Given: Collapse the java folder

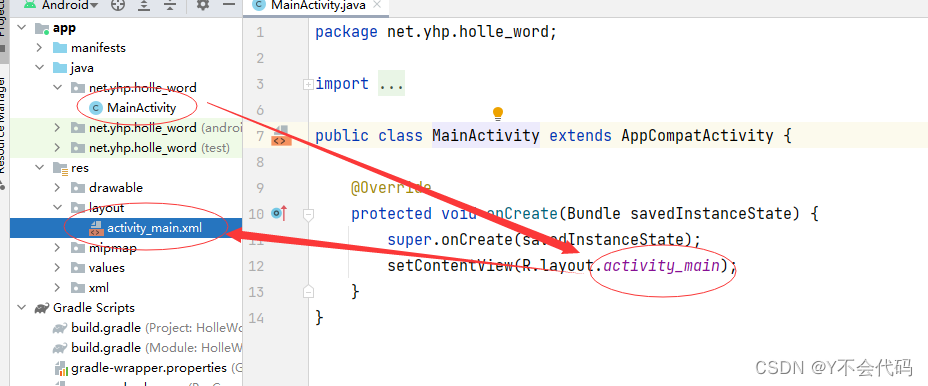Looking at the screenshot, I should [40, 68].
